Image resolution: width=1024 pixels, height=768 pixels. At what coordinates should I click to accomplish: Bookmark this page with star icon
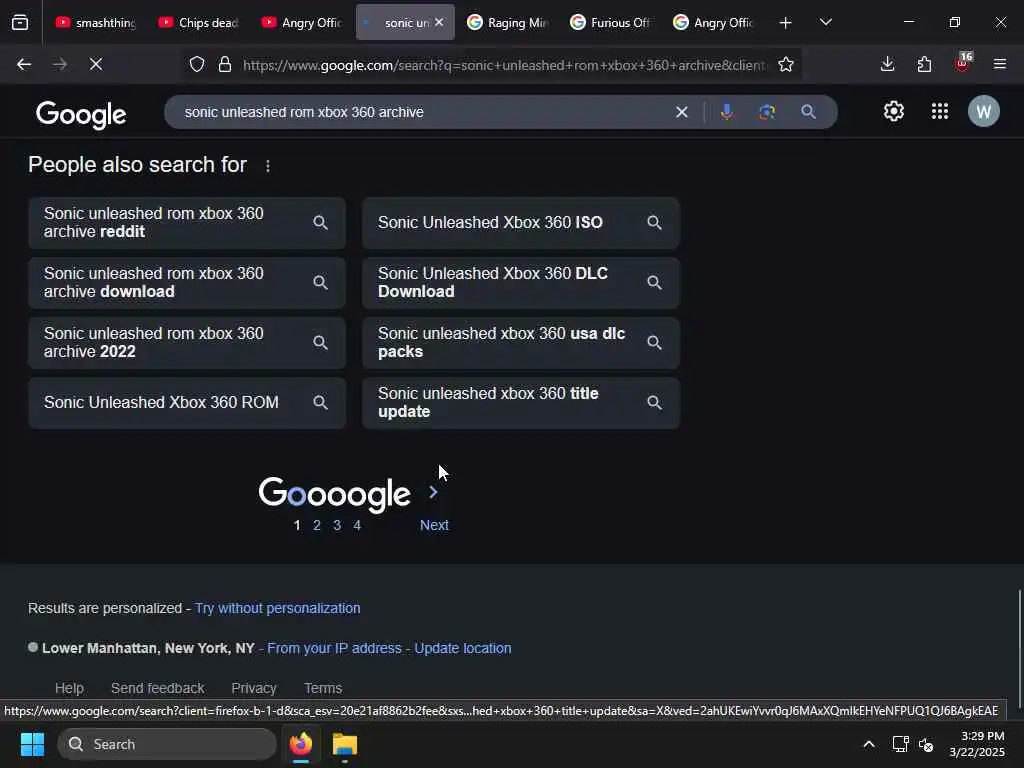(x=786, y=64)
